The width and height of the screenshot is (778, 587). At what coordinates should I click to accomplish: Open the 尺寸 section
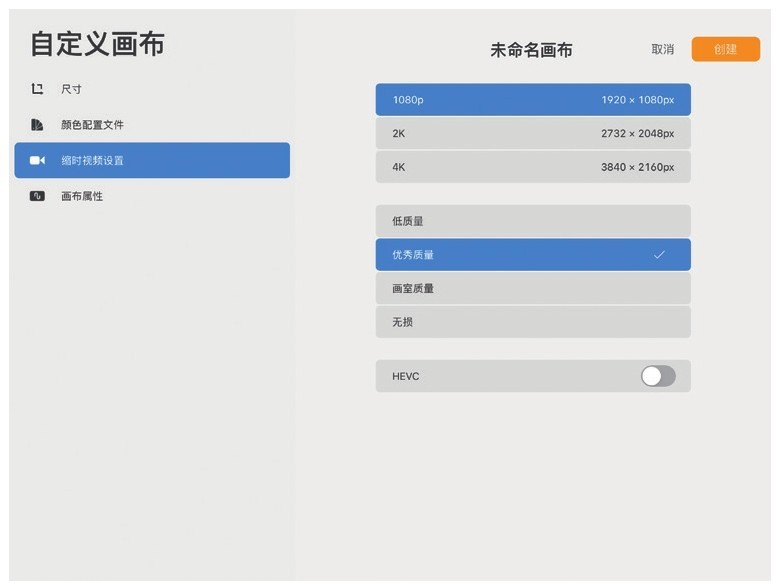point(152,89)
